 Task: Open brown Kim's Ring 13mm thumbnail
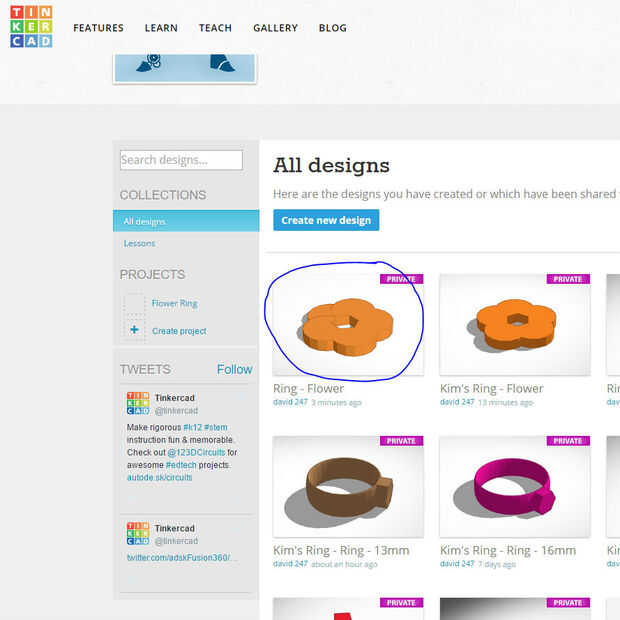coord(348,486)
